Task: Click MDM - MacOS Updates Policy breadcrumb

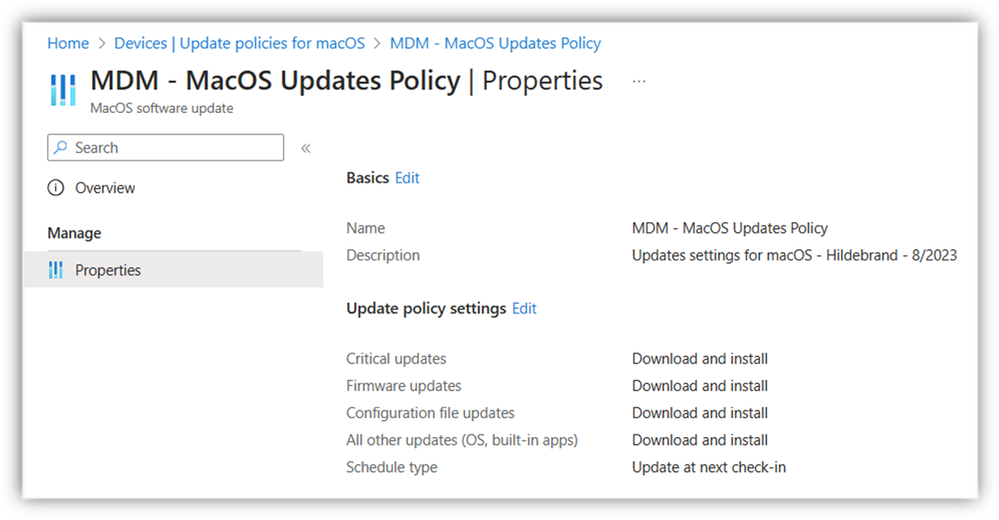Action: tap(496, 43)
